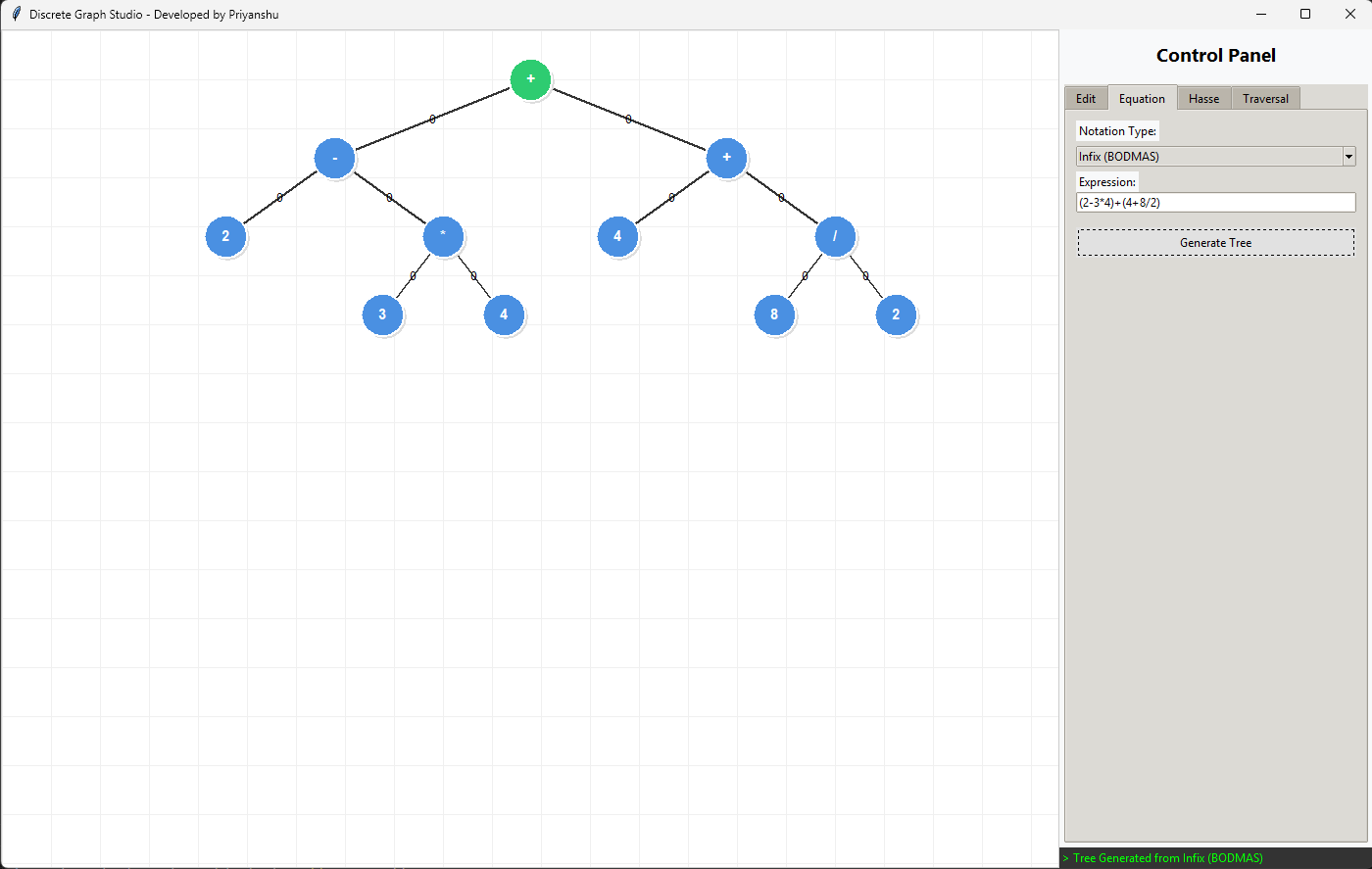
Task: Click the node labeled 2 under the minus operator
Action: pos(225,236)
